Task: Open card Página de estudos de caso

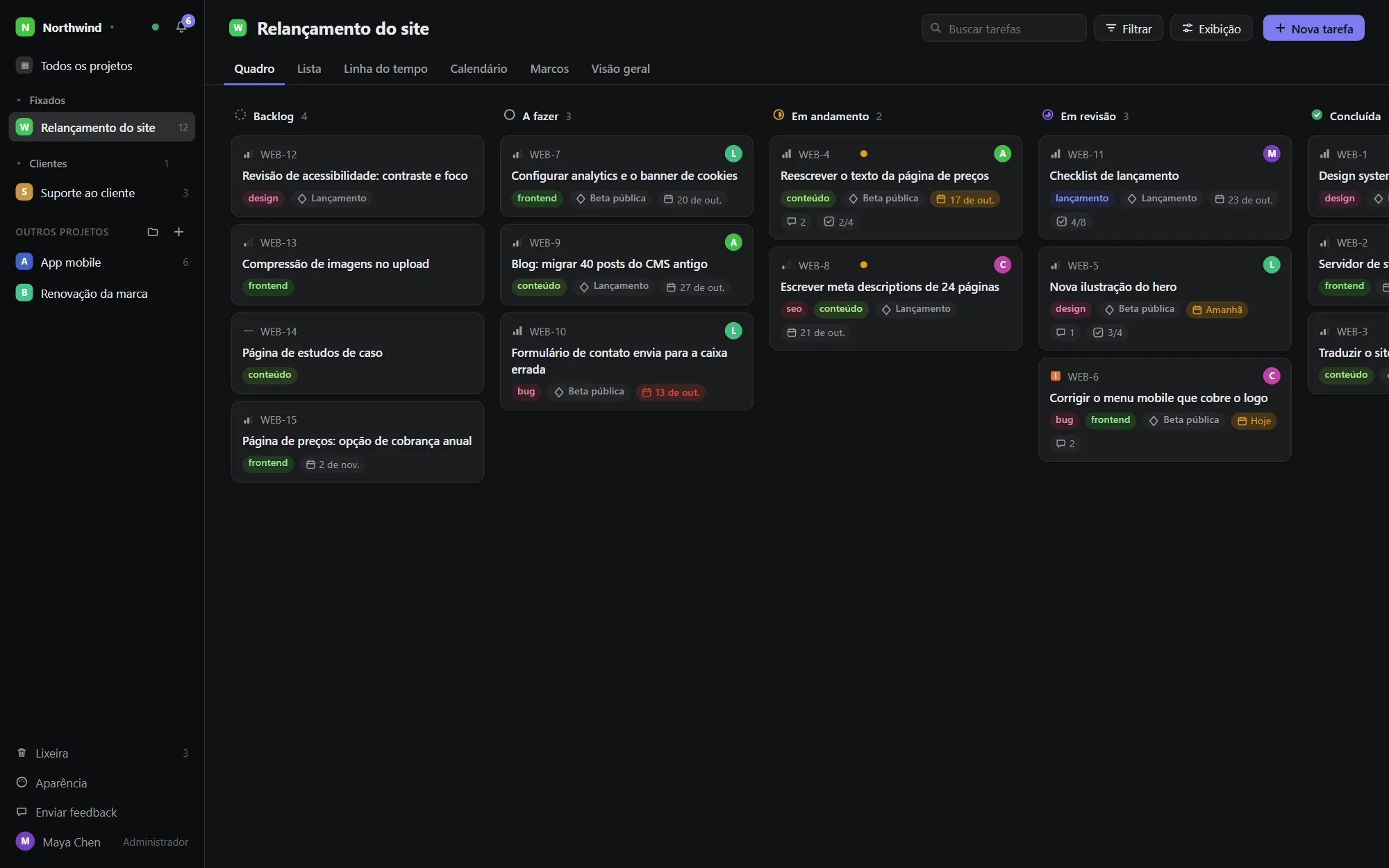Action: coord(357,353)
